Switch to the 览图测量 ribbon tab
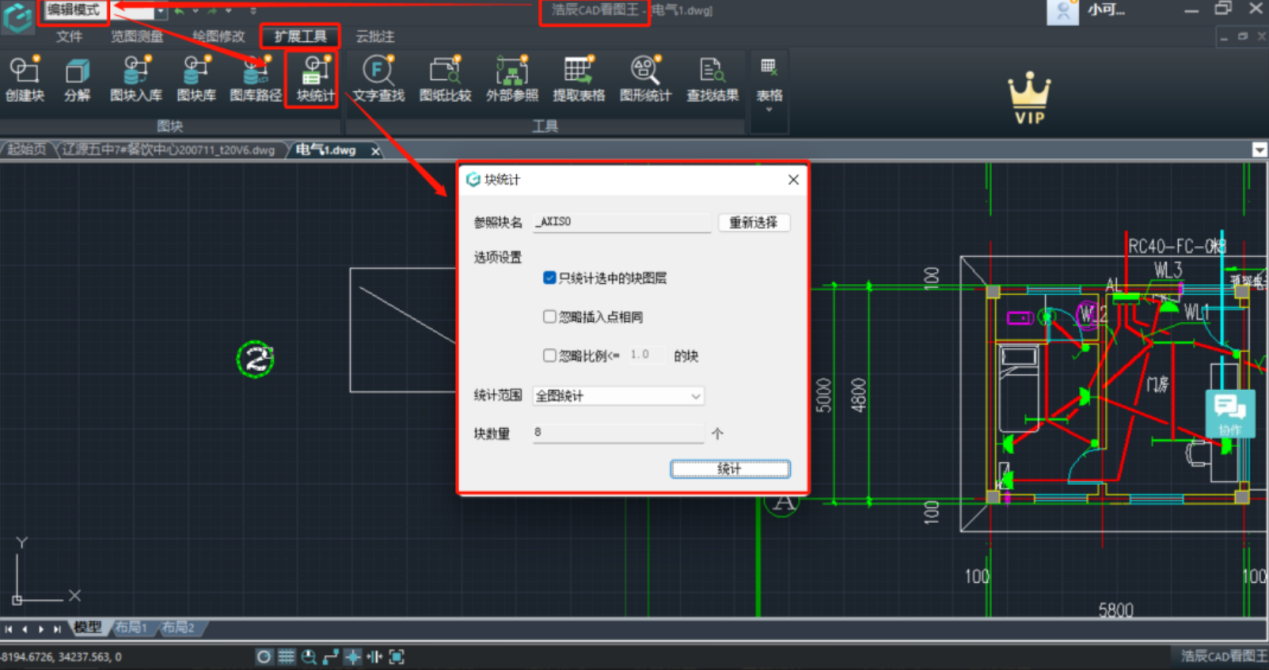The height and width of the screenshot is (670, 1269). pyautogui.click(x=137, y=36)
